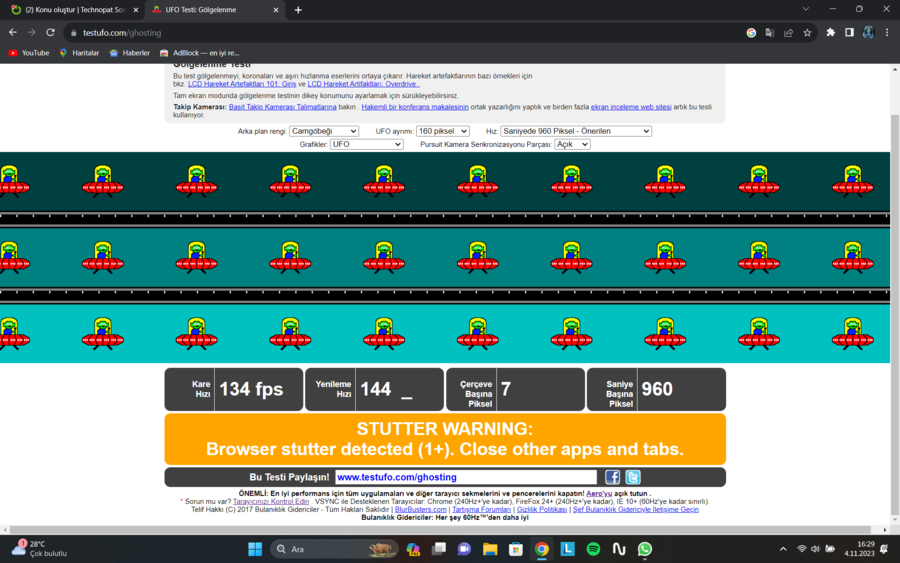Open the Extensions puzzle icon

(831, 33)
